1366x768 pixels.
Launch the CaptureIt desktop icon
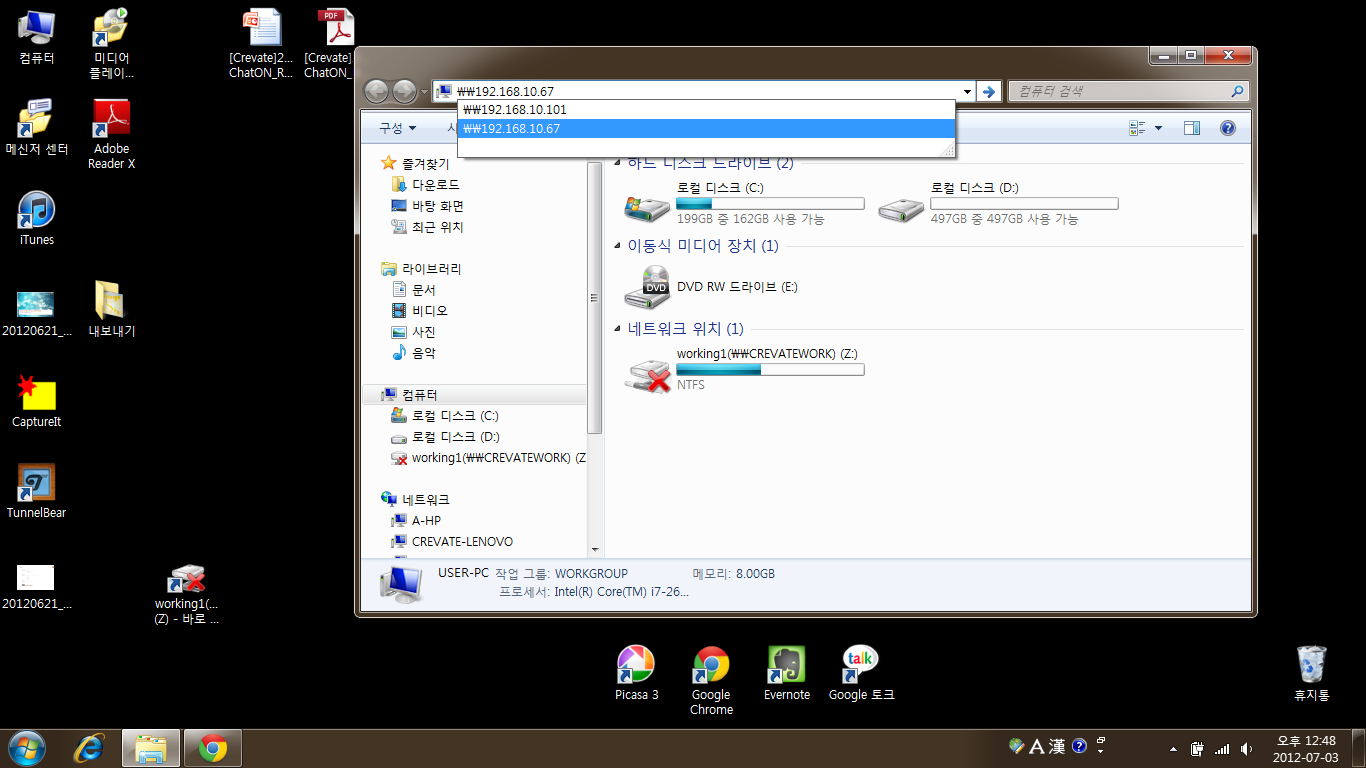click(x=37, y=400)
